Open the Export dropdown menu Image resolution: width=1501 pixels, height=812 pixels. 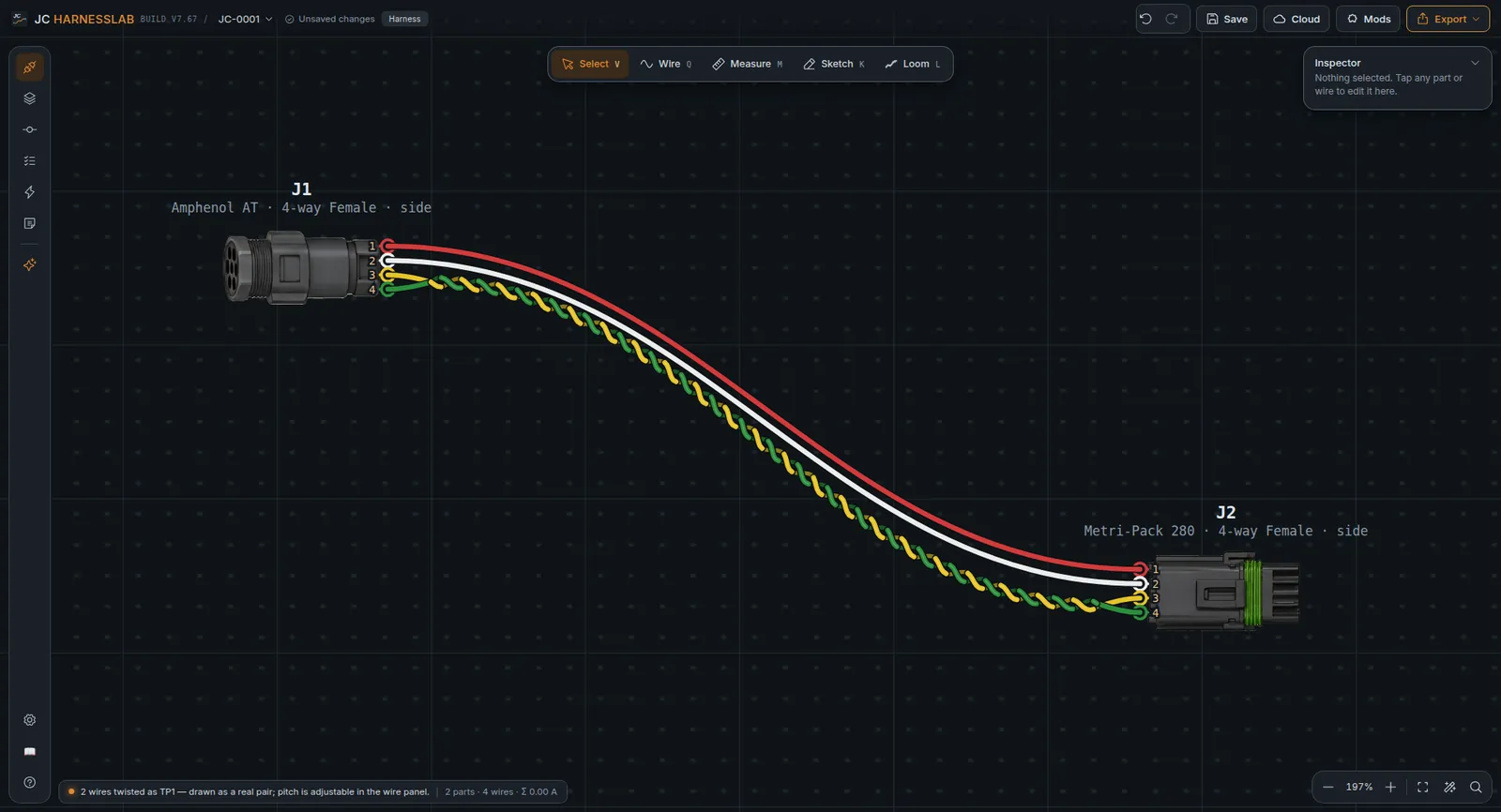(1448, 19)
